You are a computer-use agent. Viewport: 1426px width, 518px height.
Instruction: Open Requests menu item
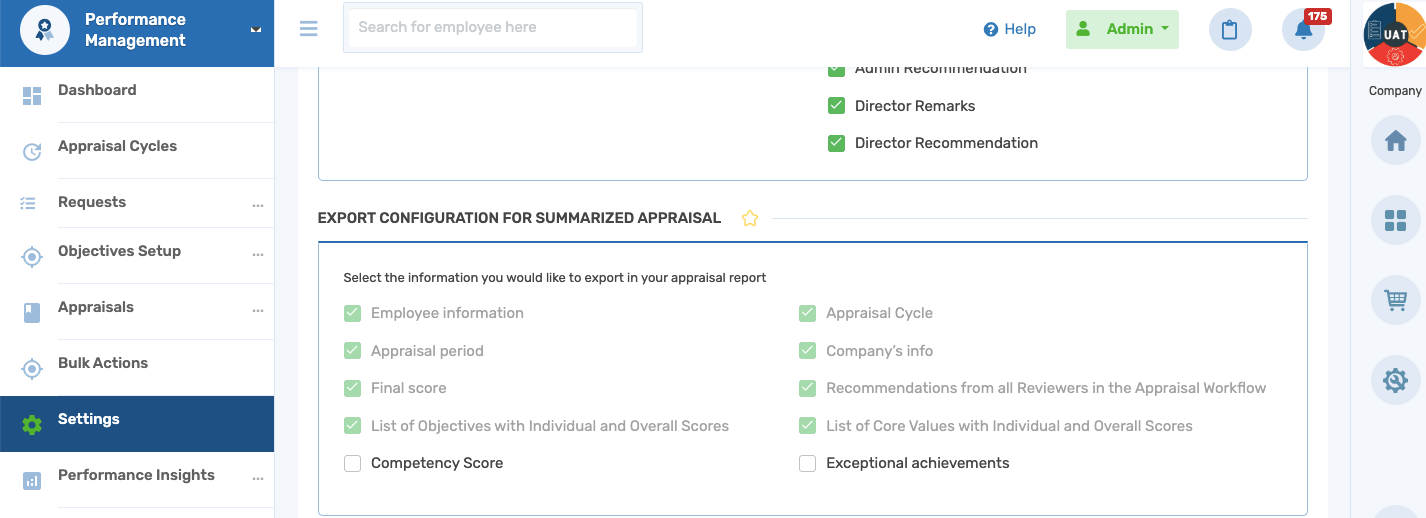click(x=137, y=203)
